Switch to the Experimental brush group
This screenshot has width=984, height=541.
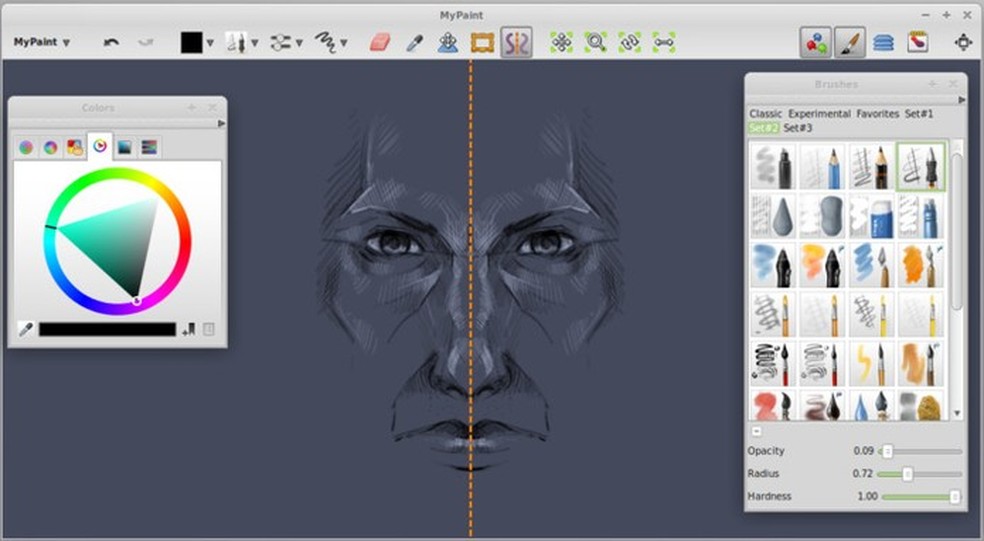820,114
